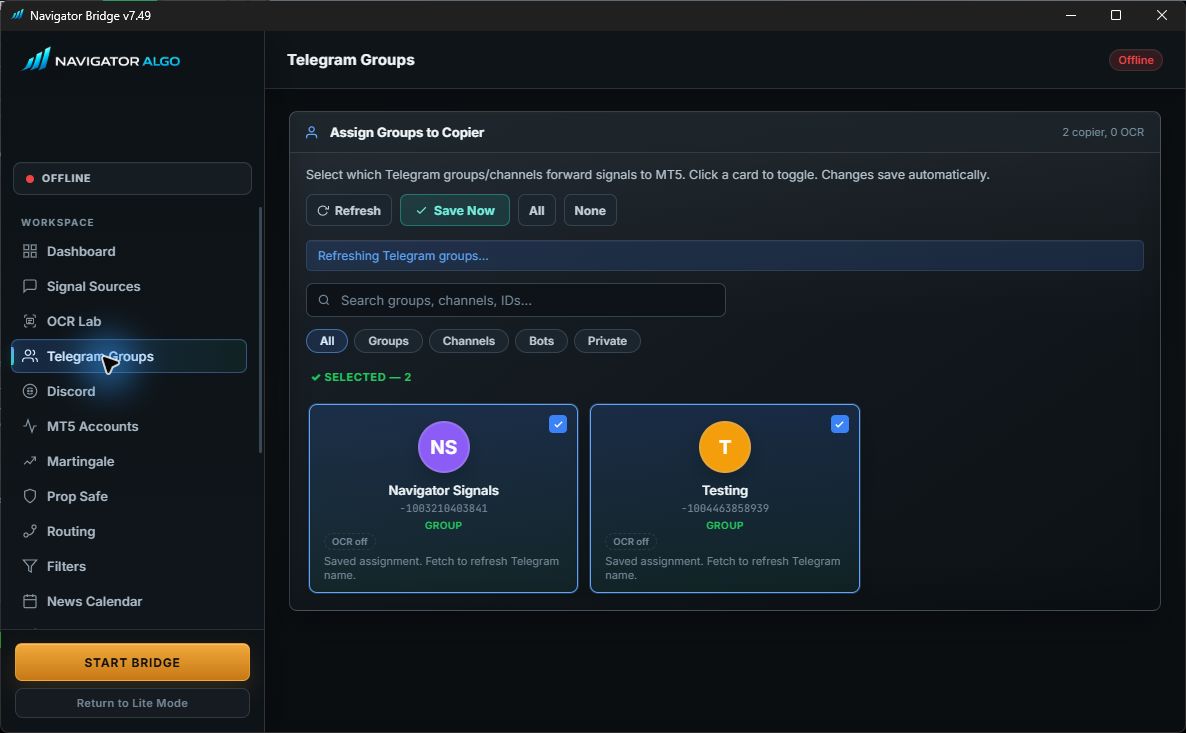The height and width of the screenshot is (733, 1186).
Task: Click the OCR Lab scan icon
Action: pos(29,321)
